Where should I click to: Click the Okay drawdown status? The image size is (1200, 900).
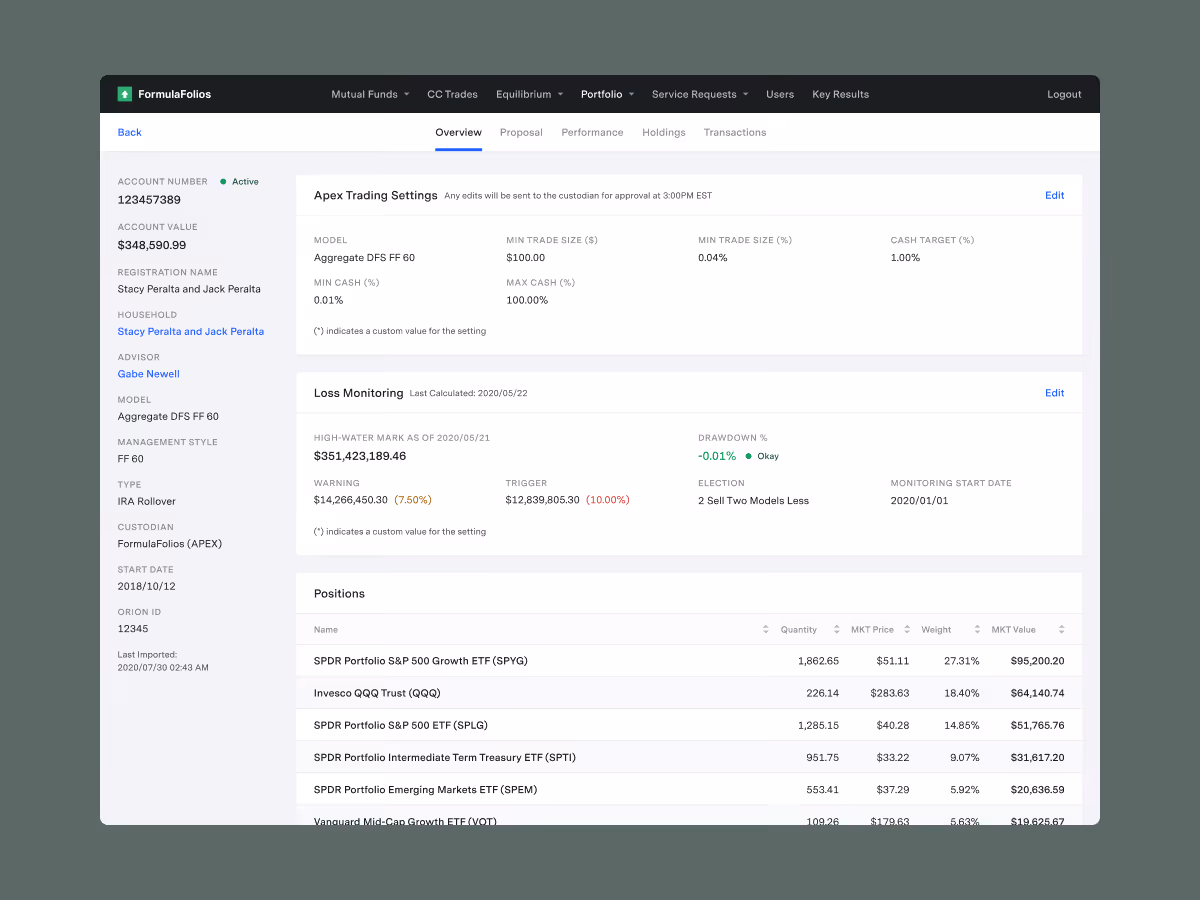(x=762, y=456)
